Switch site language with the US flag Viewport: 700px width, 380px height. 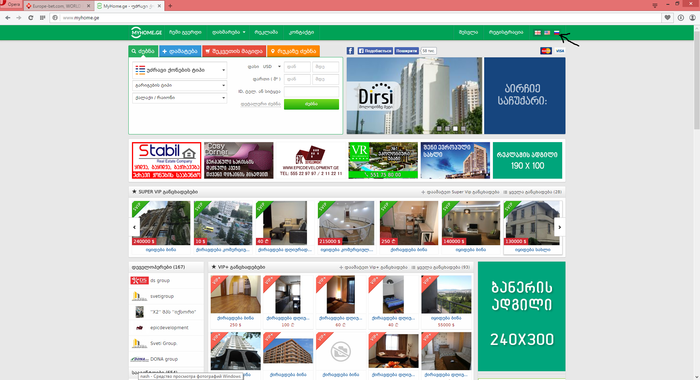(x=547, y=33)
